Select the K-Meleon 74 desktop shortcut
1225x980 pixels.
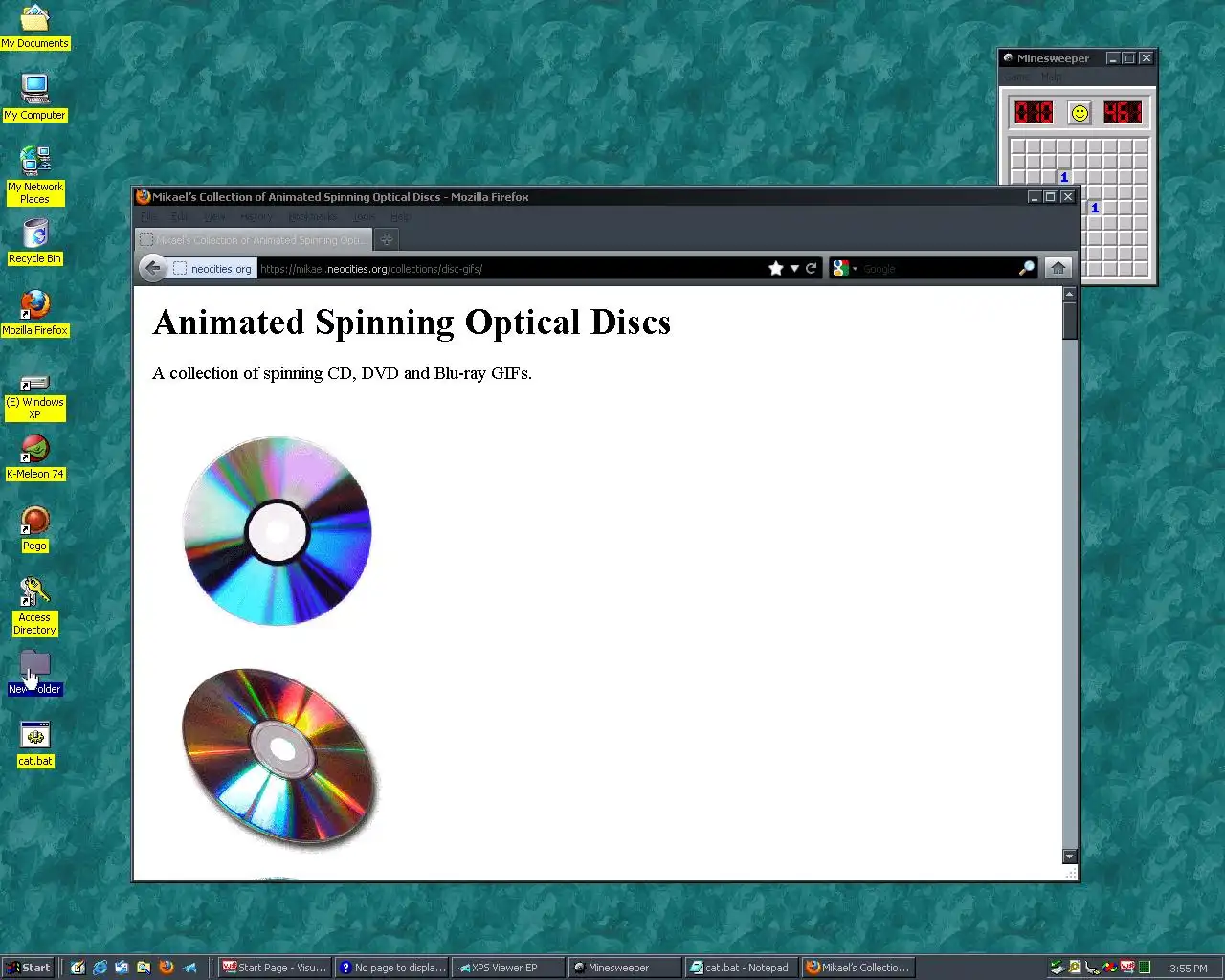[35, 457]
